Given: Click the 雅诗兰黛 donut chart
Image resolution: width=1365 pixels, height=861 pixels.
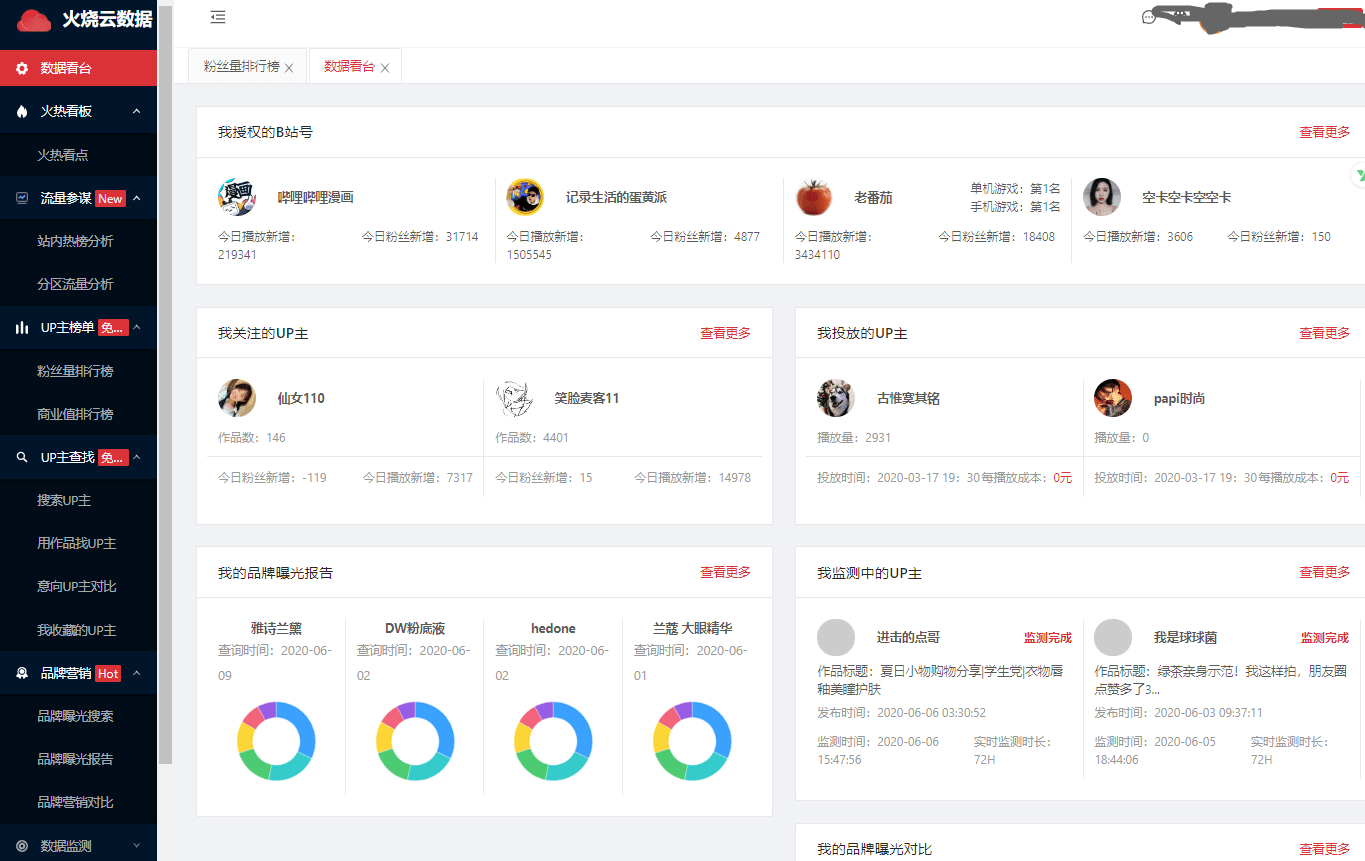Looking at the screenshot, I should pos(276,741).
